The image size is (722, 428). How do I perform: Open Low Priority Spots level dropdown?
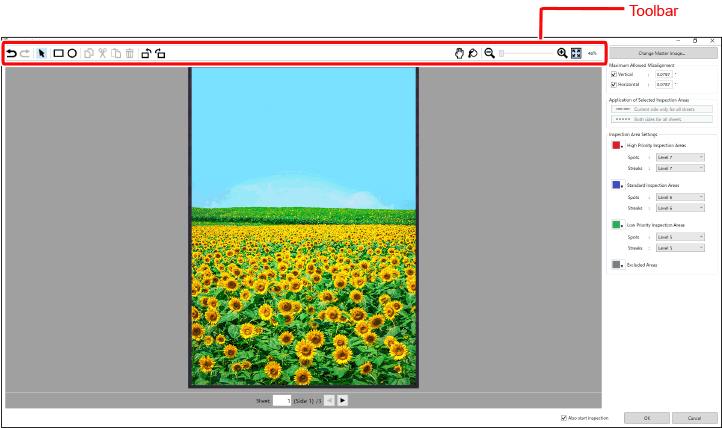click(x=680, y=236)
